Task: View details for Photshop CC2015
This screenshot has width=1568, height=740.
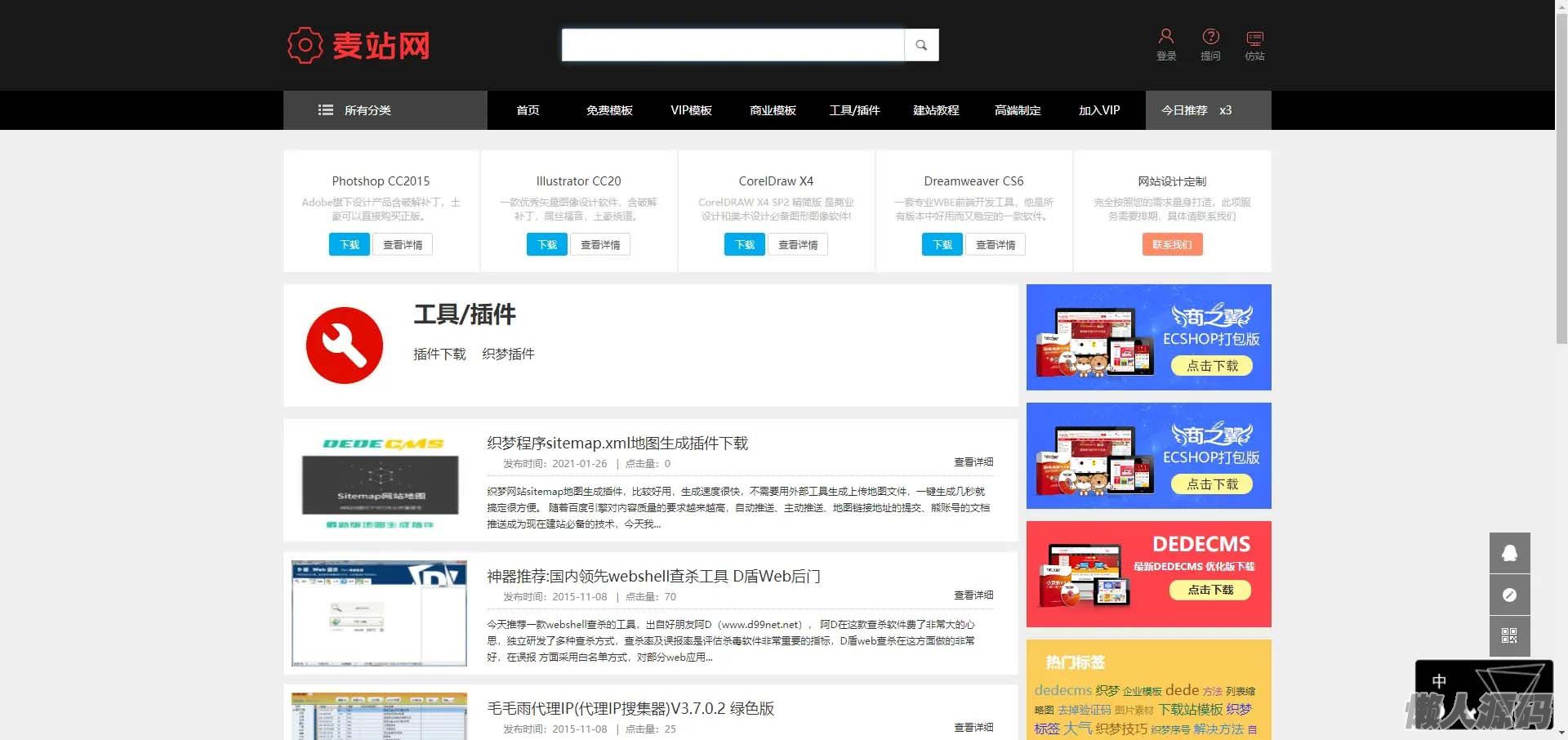Action: click(x=403, y=244)
